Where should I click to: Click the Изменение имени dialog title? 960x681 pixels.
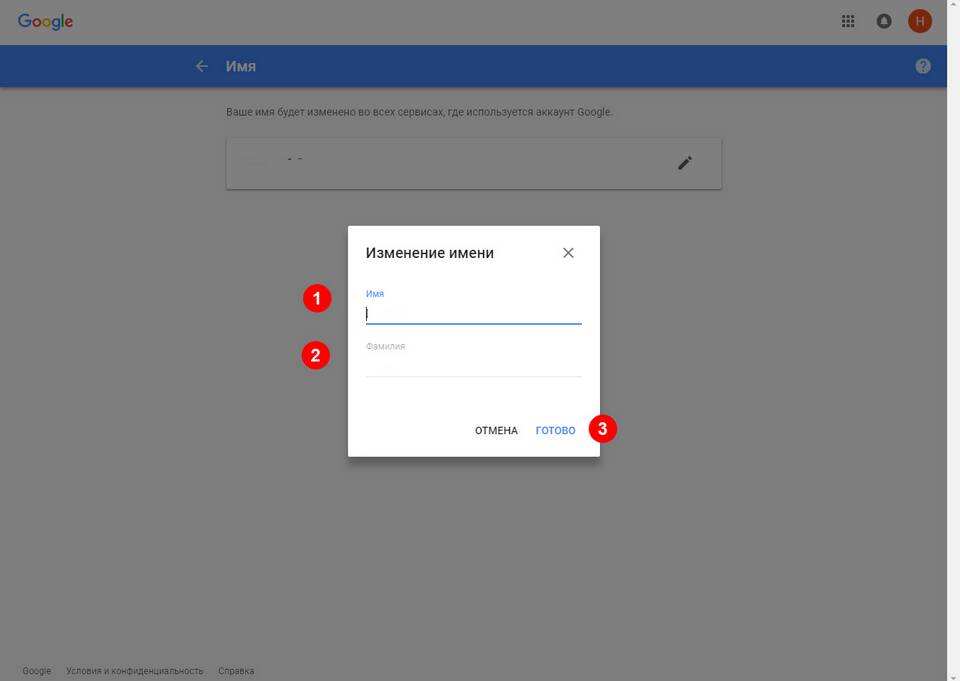(429, 253)
